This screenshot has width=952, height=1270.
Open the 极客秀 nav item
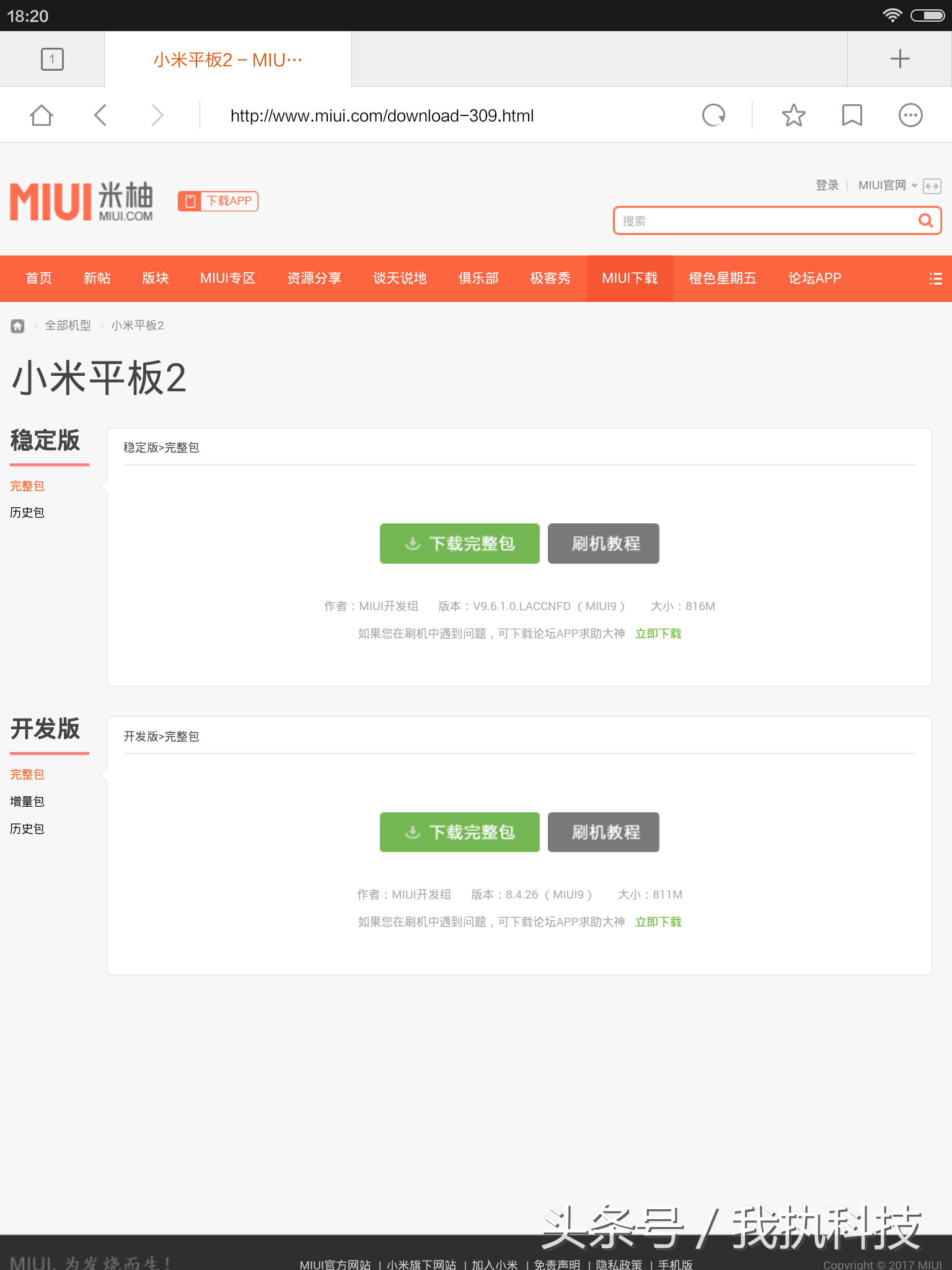pyautogui.click(x=550, y=278)
